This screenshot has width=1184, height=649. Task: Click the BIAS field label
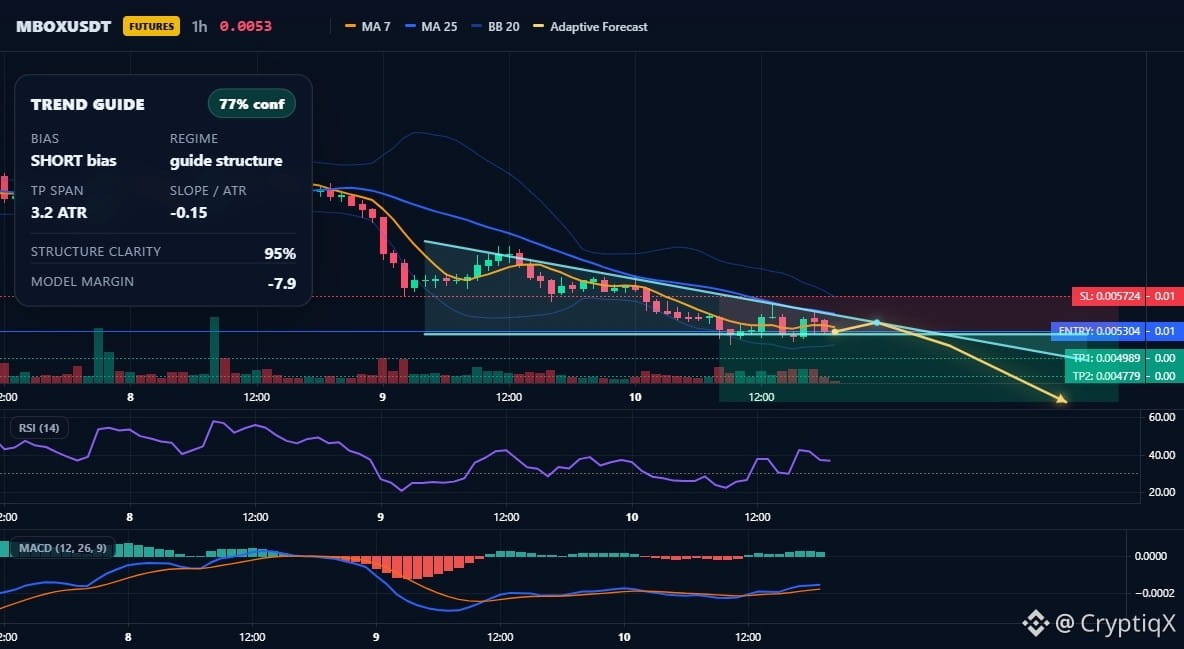45,139
